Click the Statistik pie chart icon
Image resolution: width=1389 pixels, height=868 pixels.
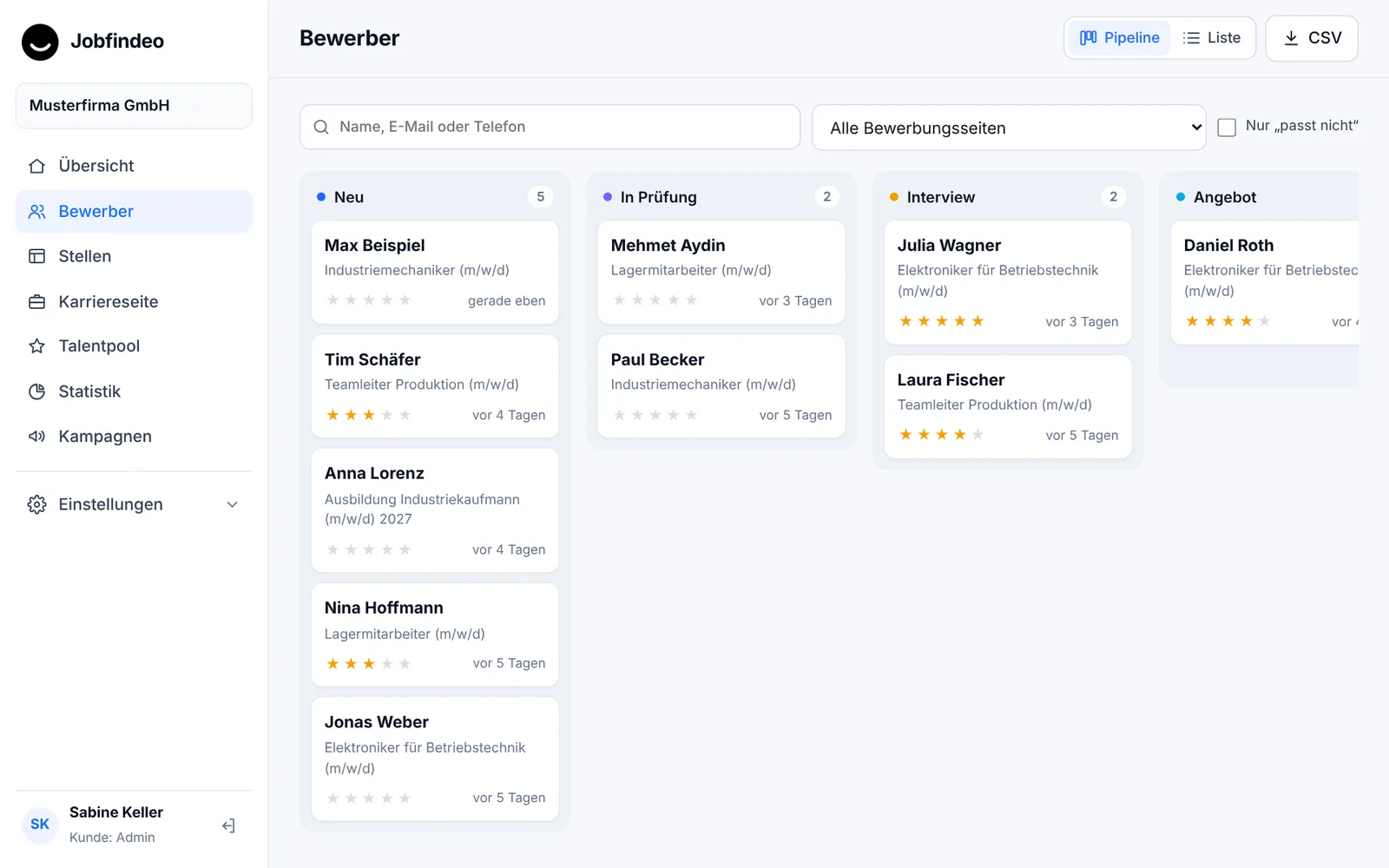point(36,391)
